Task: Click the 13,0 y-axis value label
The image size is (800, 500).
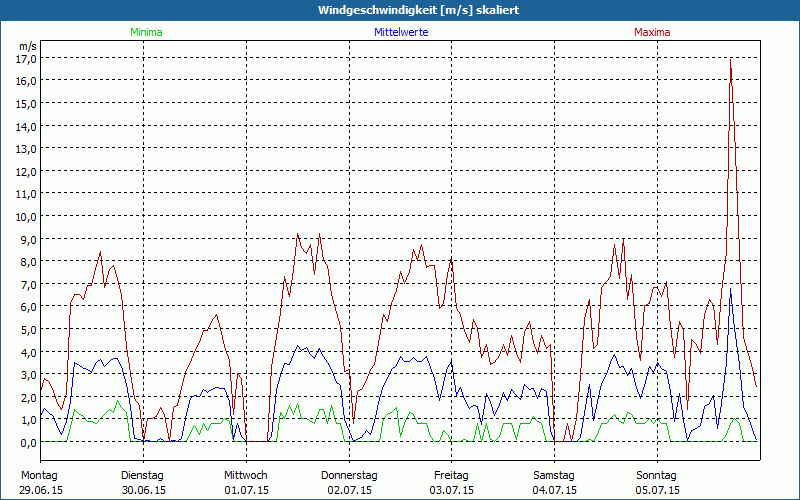Action: (27, 148)
